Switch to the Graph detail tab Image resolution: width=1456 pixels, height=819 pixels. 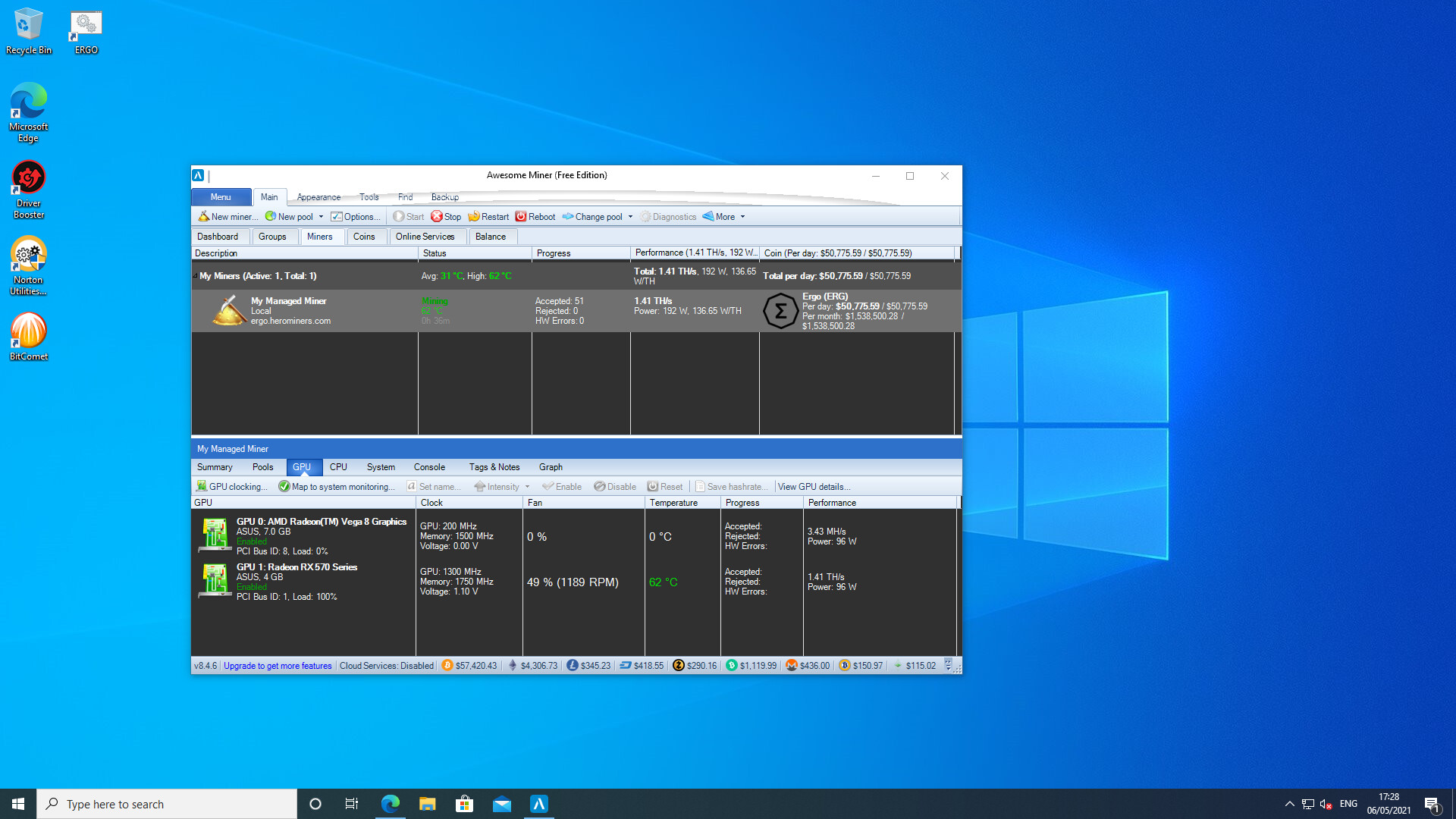coord(551,467)
